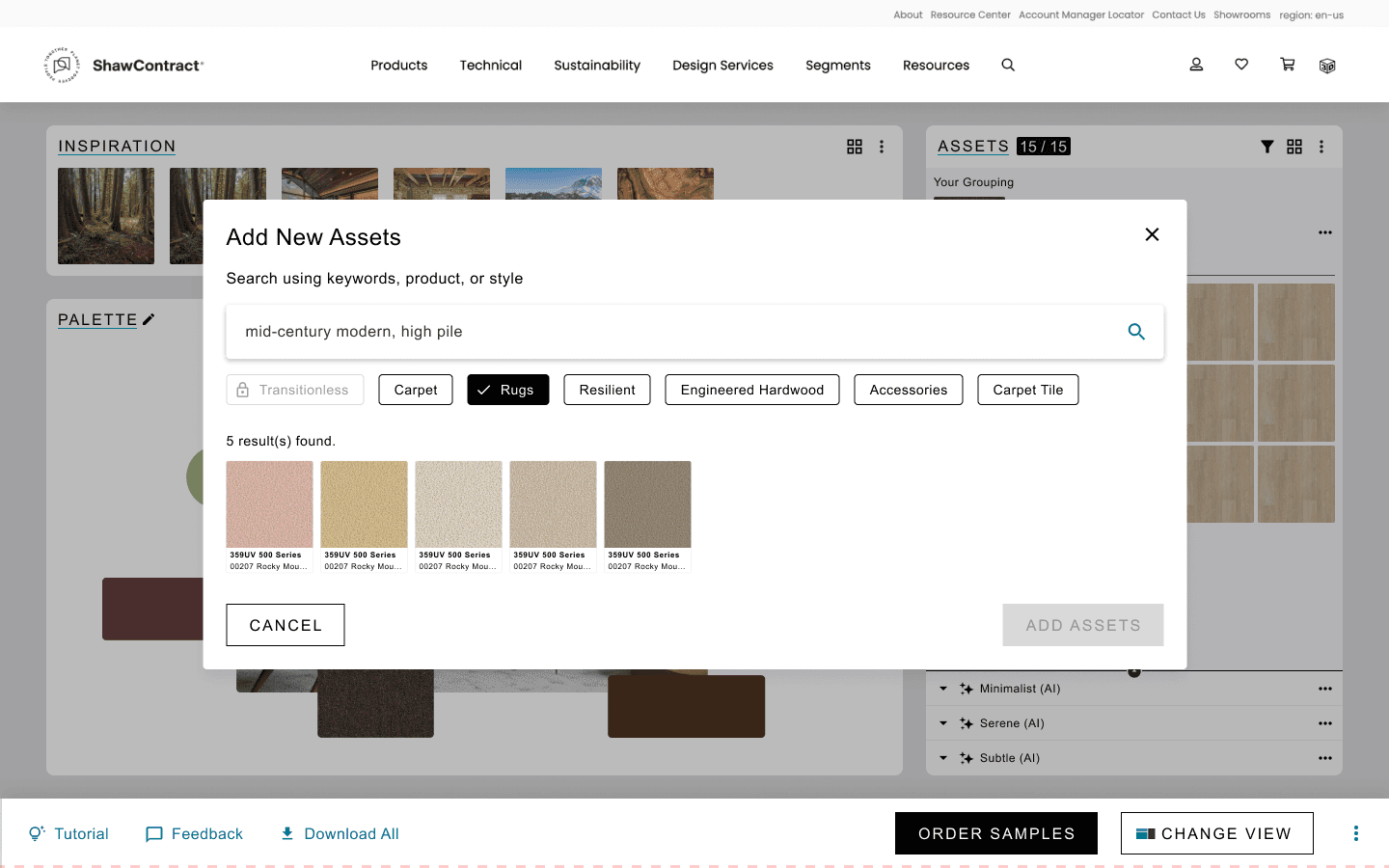Expand the Minimalist (AI) group
1389x868 pixels.
coord(943,689)
